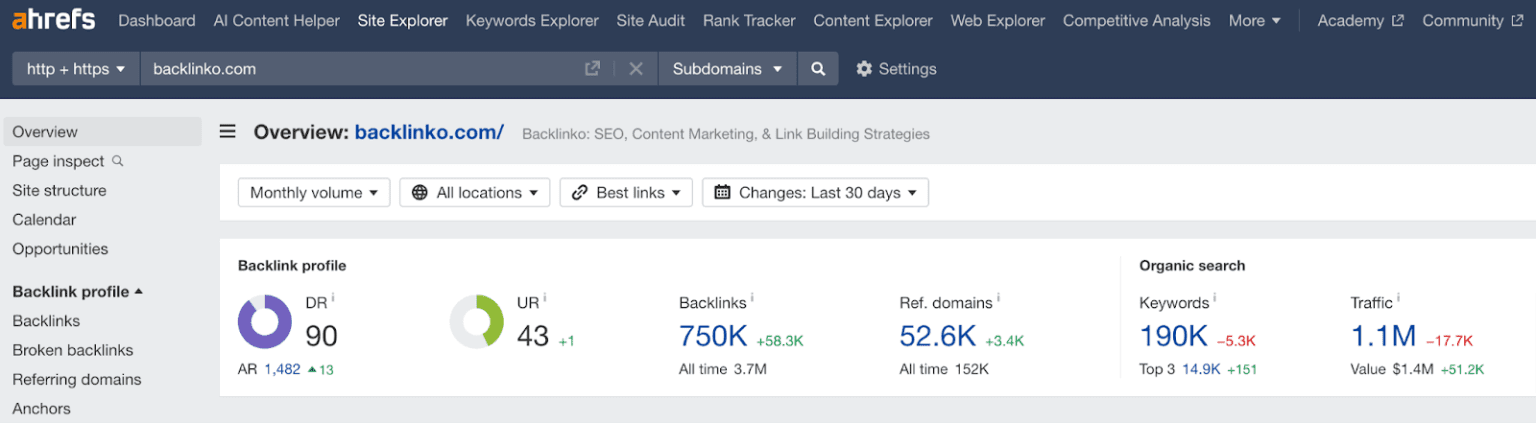Click the DR info icon
Viewport: 1536px width, 423px height.
(x=333, y=297)
